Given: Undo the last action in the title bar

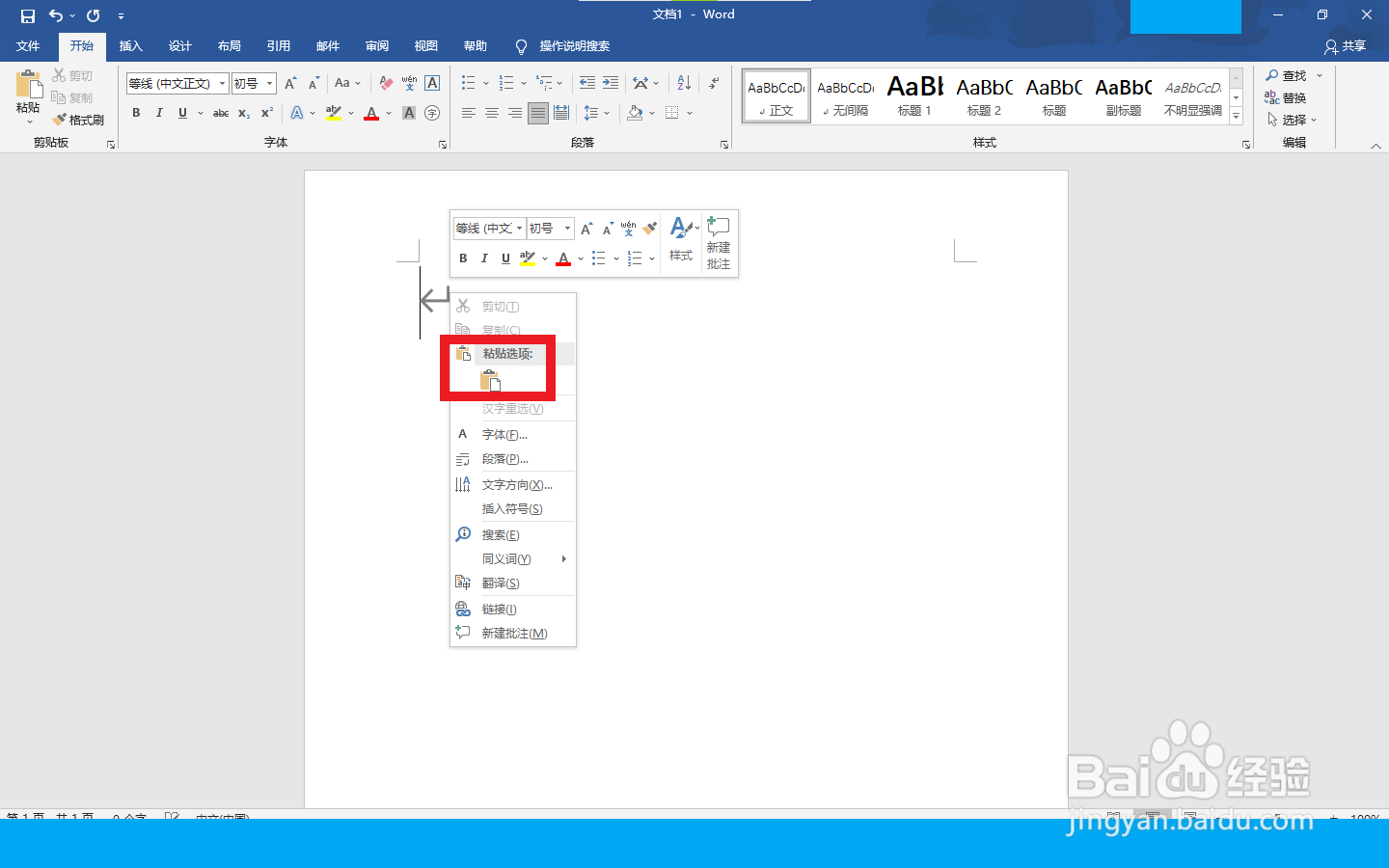Looking at the screenshot, I should click(x=56, y=15).
